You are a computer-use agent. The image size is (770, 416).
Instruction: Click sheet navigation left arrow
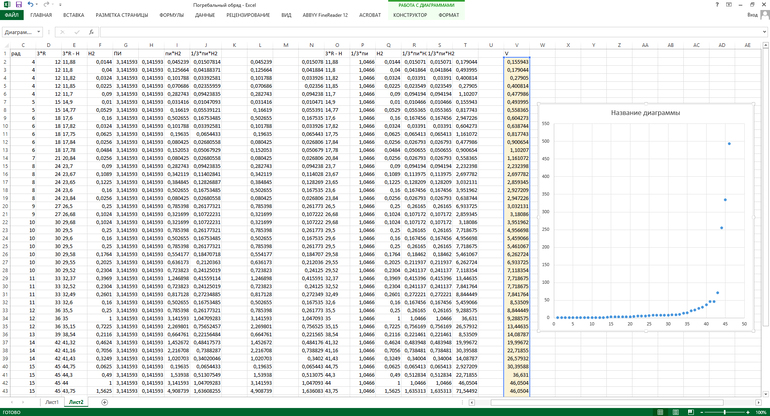pos(11,402)
